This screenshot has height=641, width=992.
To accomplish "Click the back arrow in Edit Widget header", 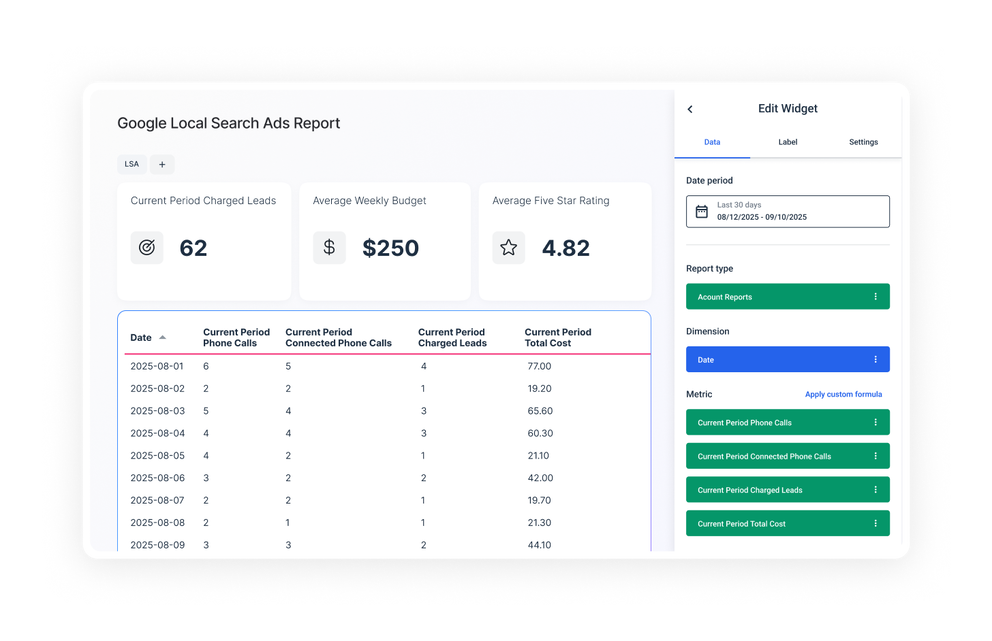I will click(690, 108).
